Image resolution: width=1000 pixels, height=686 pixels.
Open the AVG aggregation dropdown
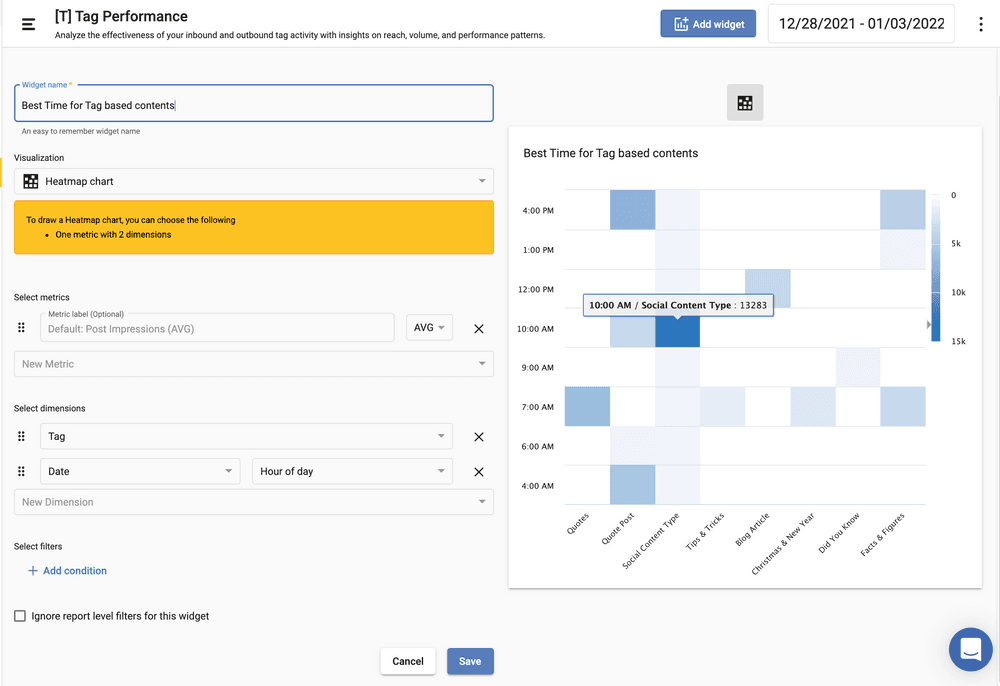(429, 328)
